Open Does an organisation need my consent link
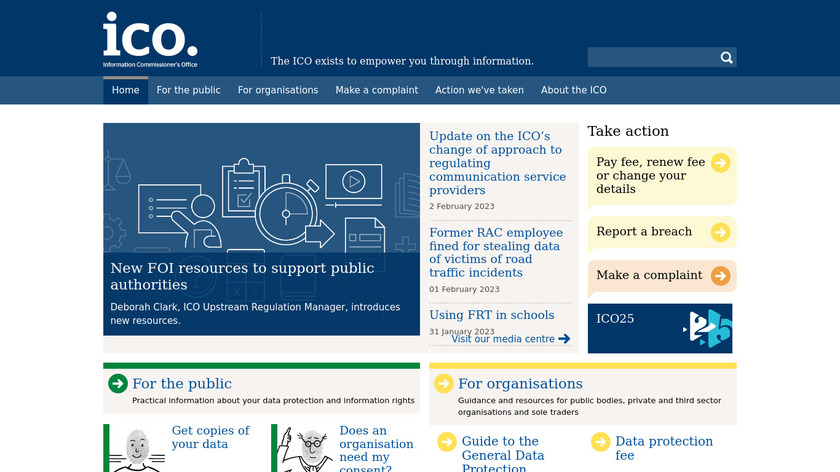The image size is (840, 472). click(x=376, y=448)
